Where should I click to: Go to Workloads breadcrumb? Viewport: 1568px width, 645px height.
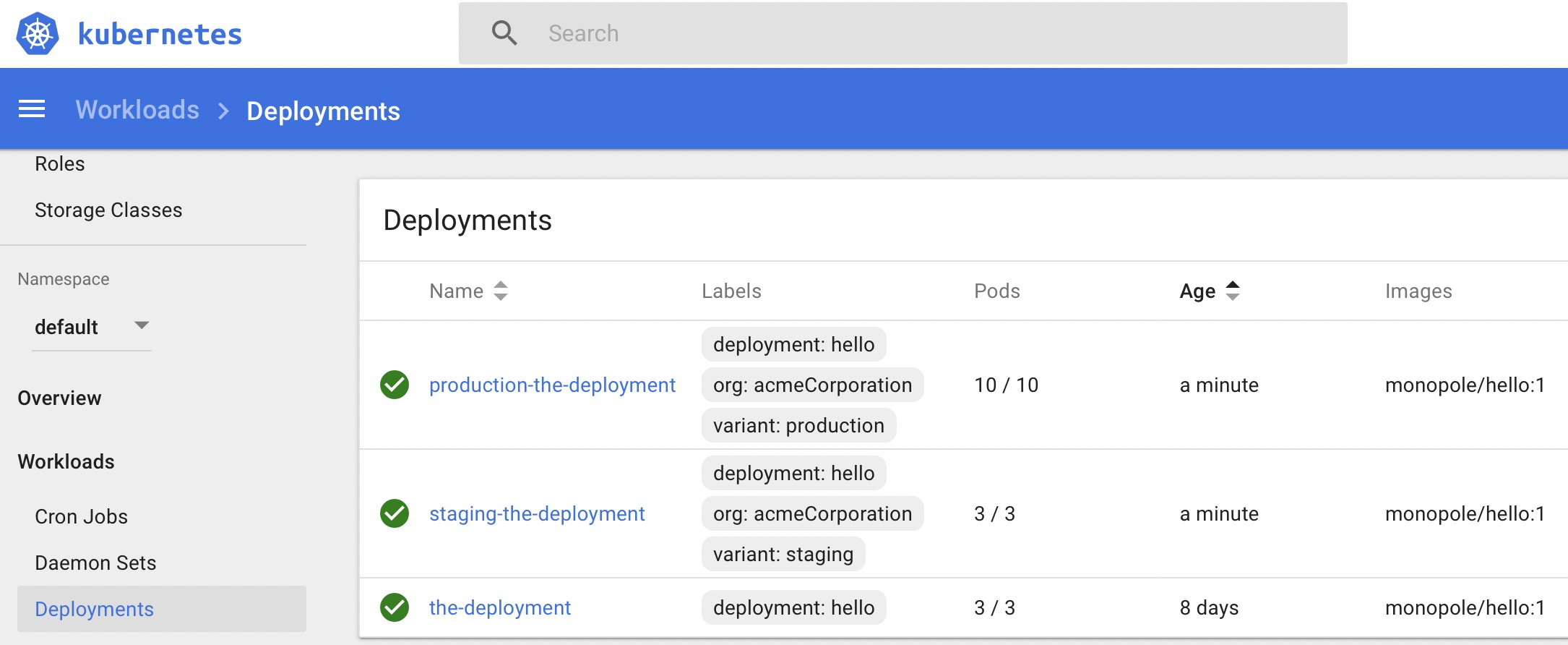point(137,110)
